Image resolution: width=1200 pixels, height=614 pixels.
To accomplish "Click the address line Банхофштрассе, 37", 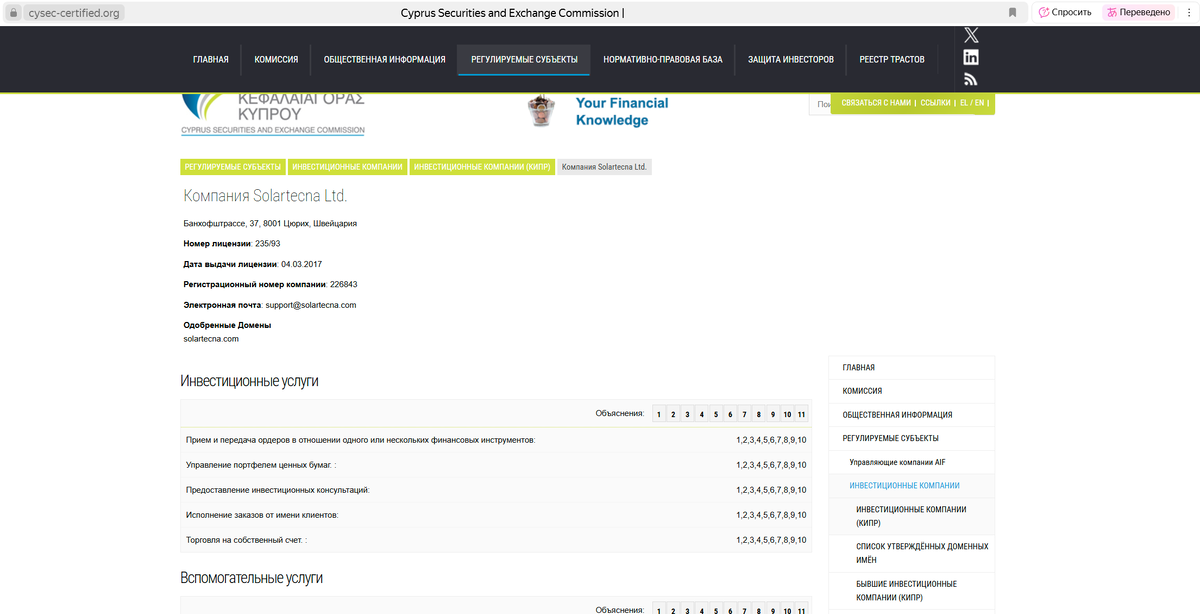I will (270, 223).
